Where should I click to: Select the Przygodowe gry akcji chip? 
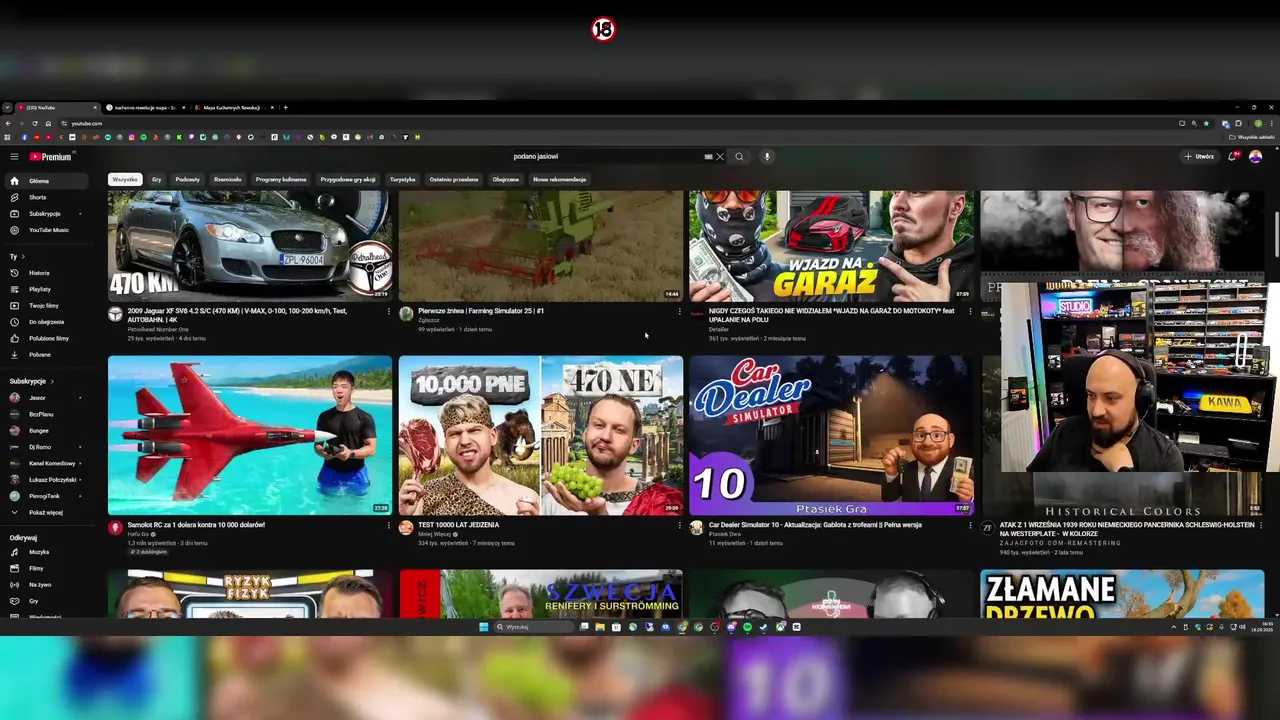pyautogui.click(x=348, y=179)
